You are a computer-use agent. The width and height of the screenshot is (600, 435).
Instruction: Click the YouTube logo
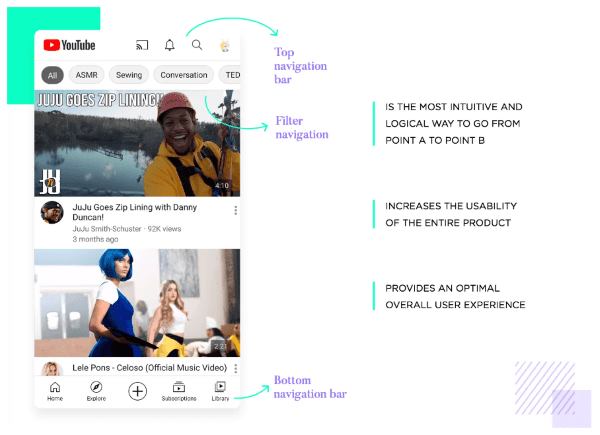click(x=70, y=45)
